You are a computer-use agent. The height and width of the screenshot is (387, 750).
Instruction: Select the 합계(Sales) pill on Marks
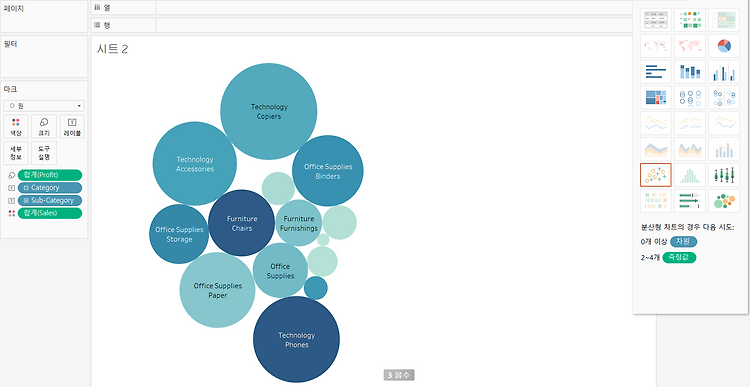(50, 213)
